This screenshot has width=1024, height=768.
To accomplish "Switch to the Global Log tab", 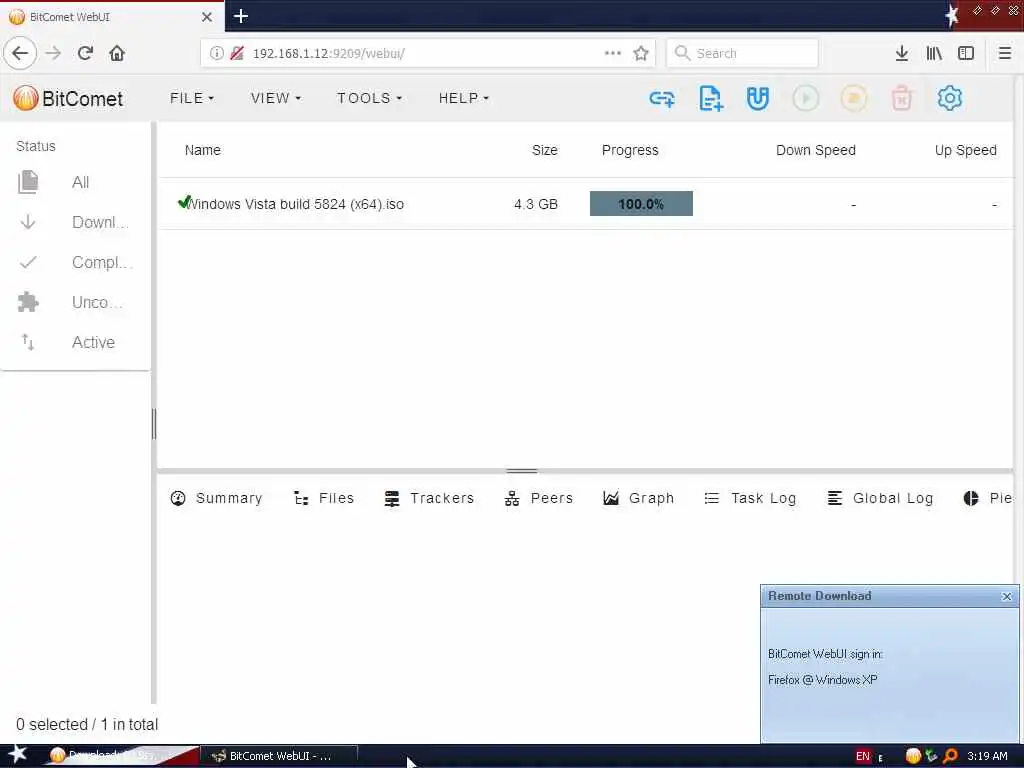I will tap(880, 498).
